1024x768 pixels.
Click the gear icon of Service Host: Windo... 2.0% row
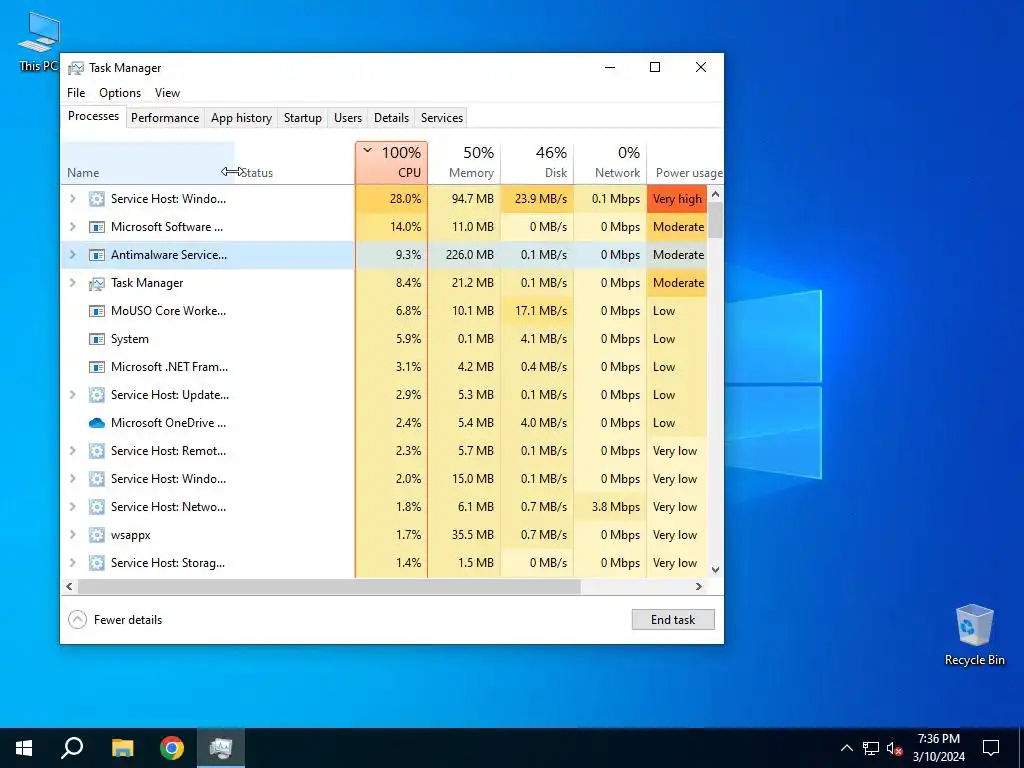tap(97, 479)
